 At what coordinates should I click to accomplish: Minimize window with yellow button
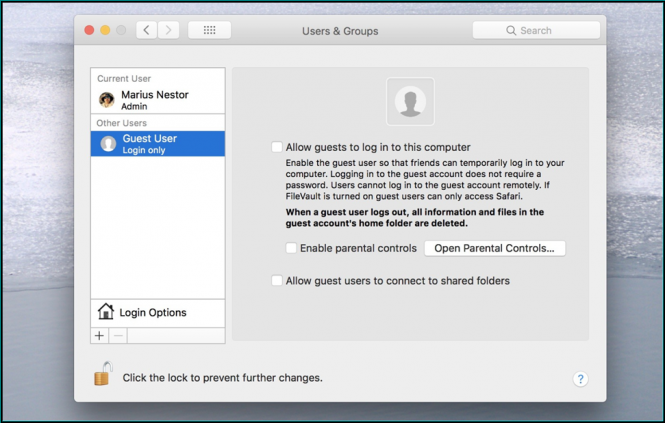point(105,30)
